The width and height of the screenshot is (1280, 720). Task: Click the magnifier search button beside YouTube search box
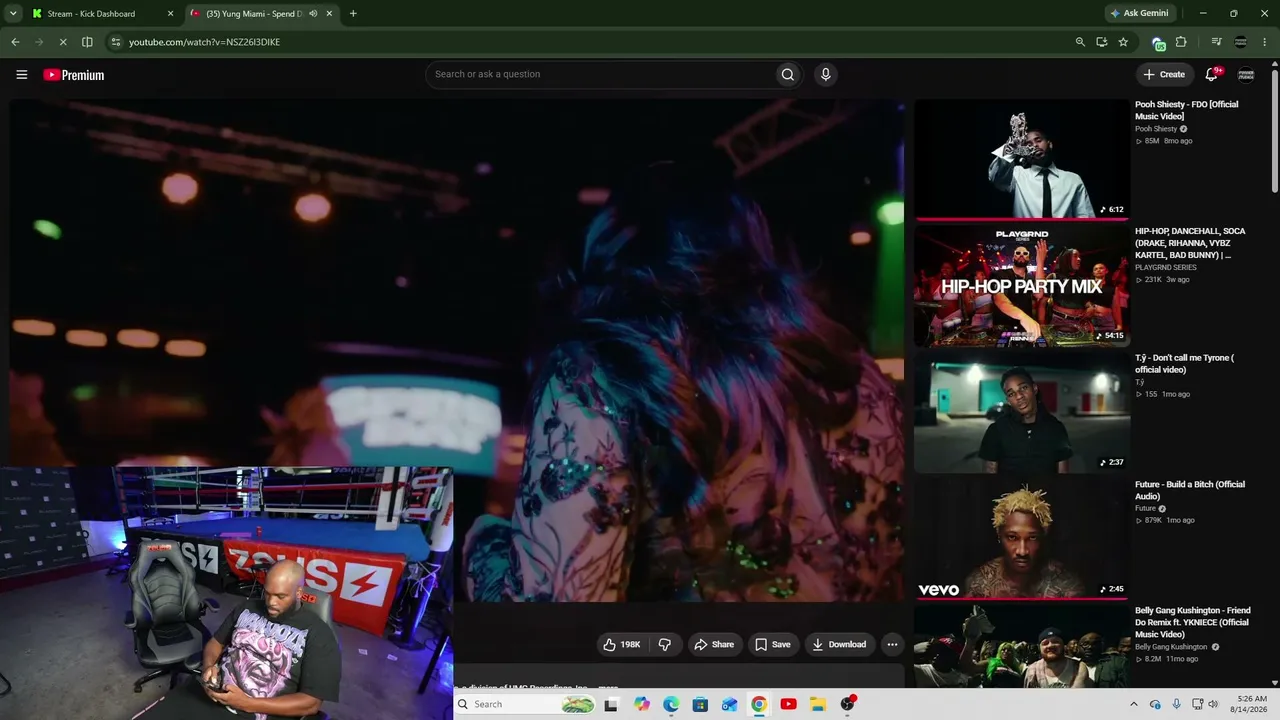coord(788,74)
